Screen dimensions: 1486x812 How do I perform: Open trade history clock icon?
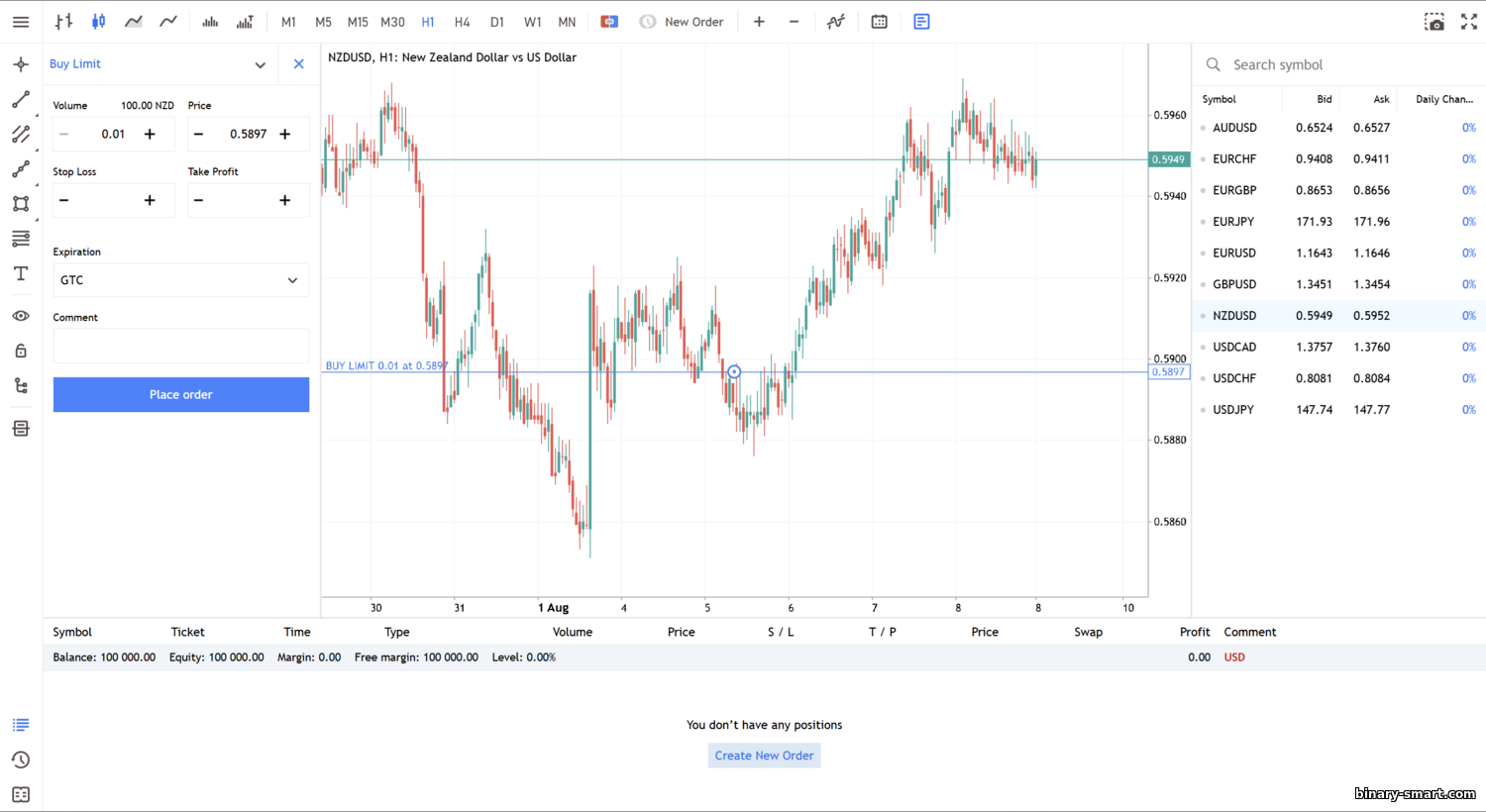21,761
